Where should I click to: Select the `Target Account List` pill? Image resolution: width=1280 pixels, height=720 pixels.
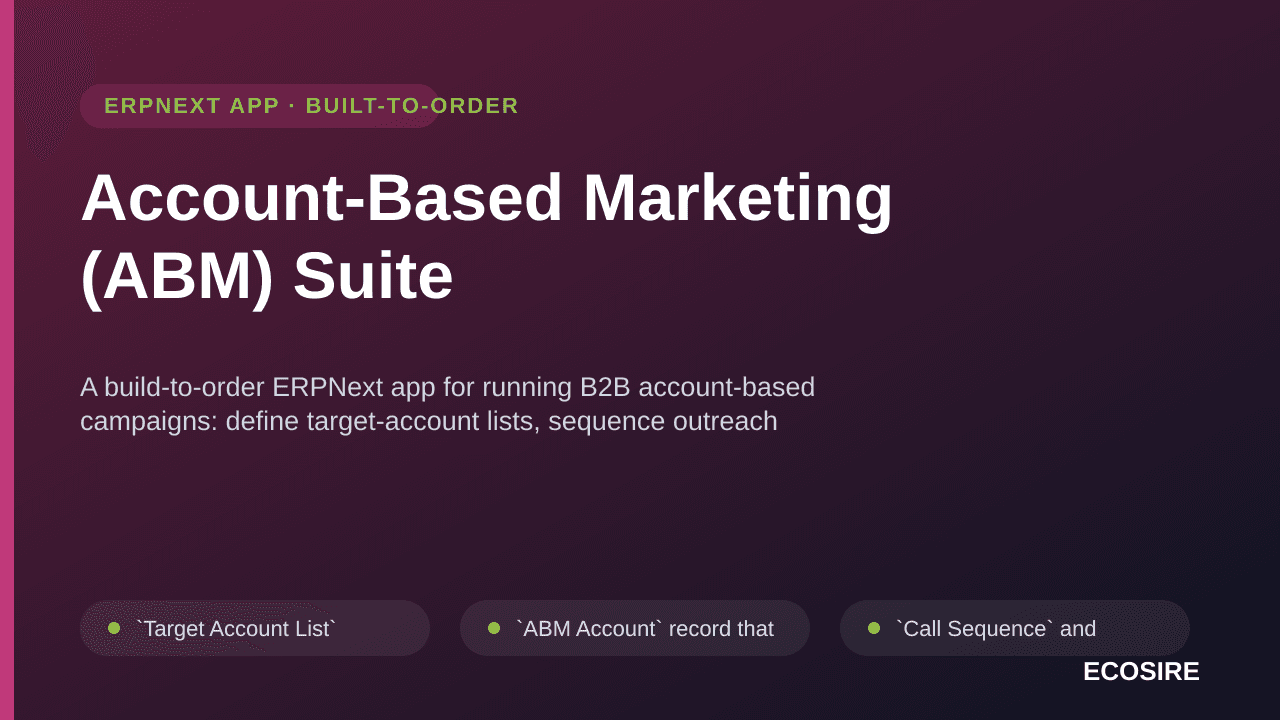pyautogui.click(x=255, y=628)
